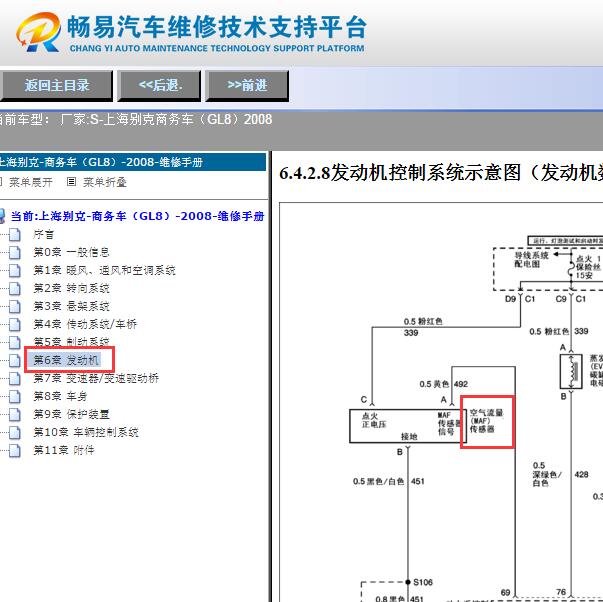
Task: Click the 当前车型 vehicle info text
Action: click(x=135, y=119)
